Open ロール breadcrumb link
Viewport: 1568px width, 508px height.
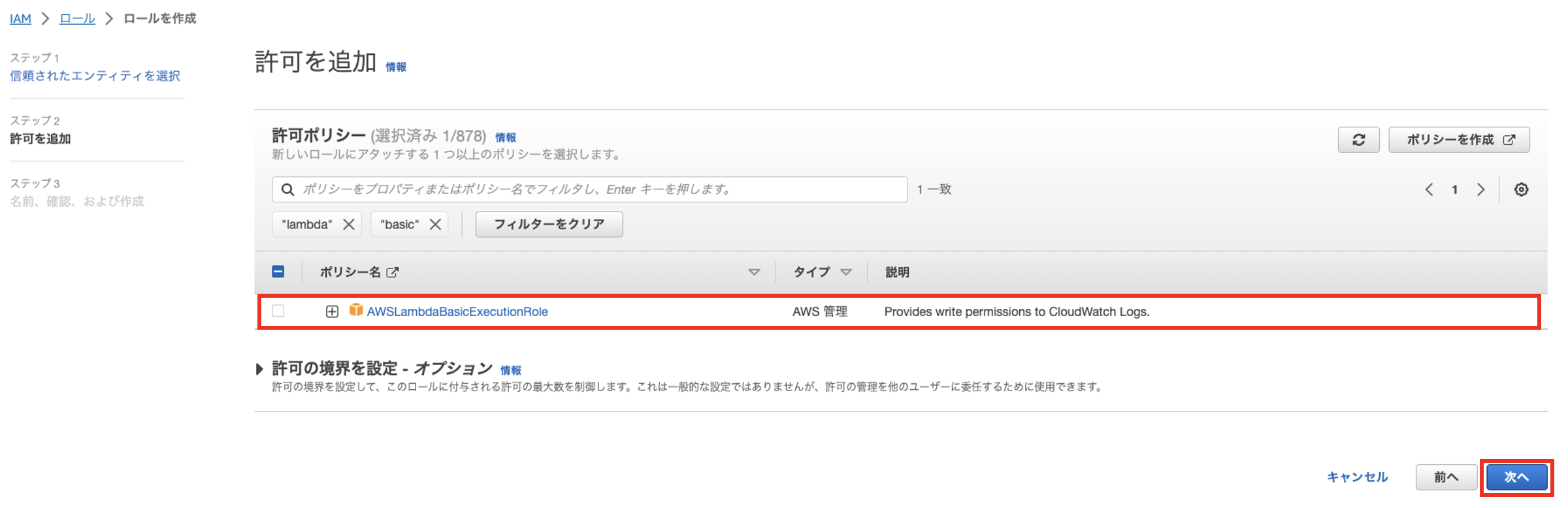point(77,18)
